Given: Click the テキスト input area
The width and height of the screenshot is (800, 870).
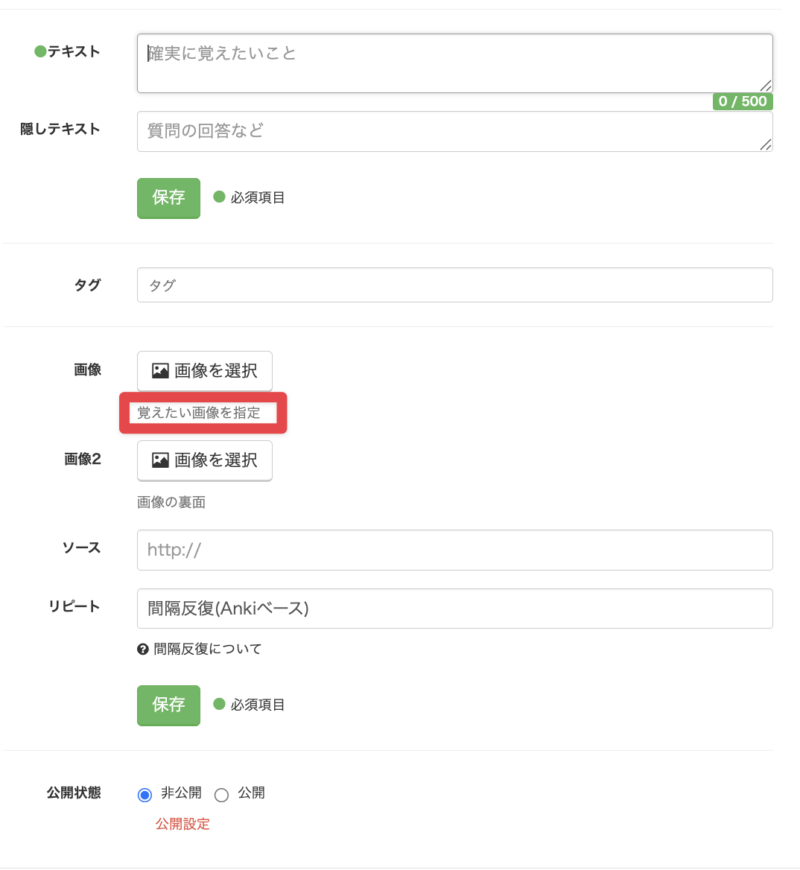Looking at the screenshot, I should [454, 63].
